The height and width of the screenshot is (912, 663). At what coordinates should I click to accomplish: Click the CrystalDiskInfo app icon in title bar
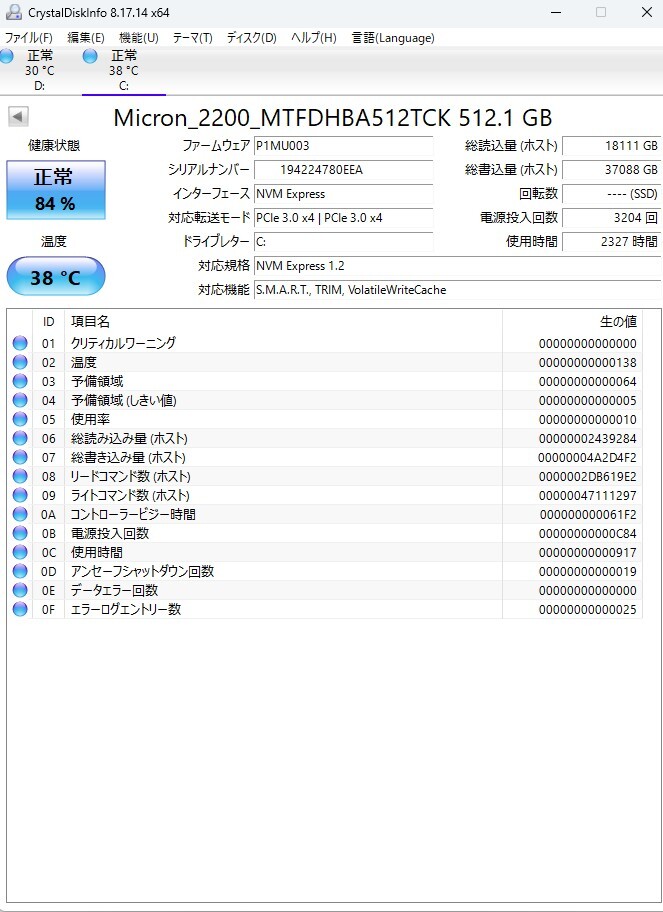click(x=13, y=12)
